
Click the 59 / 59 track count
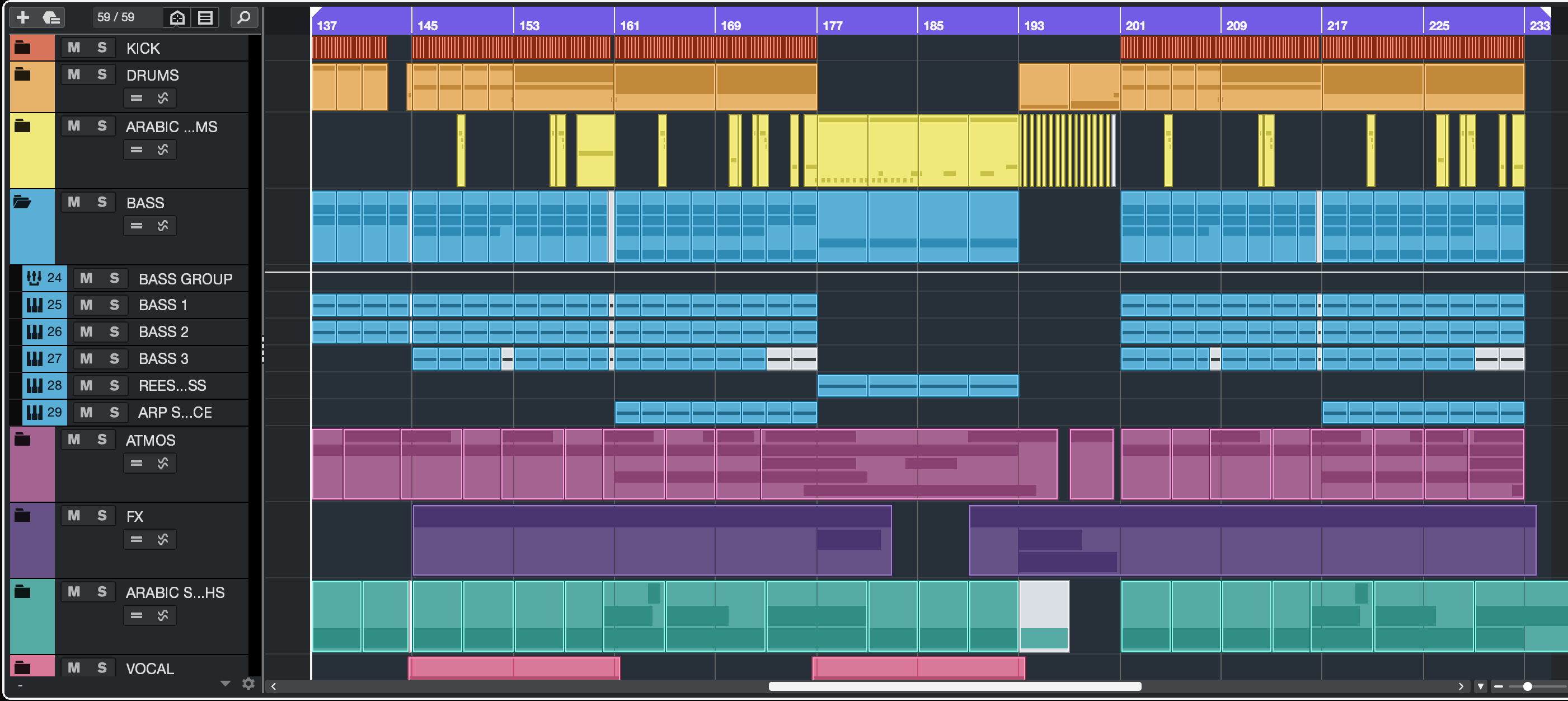(x=116, y=17)
